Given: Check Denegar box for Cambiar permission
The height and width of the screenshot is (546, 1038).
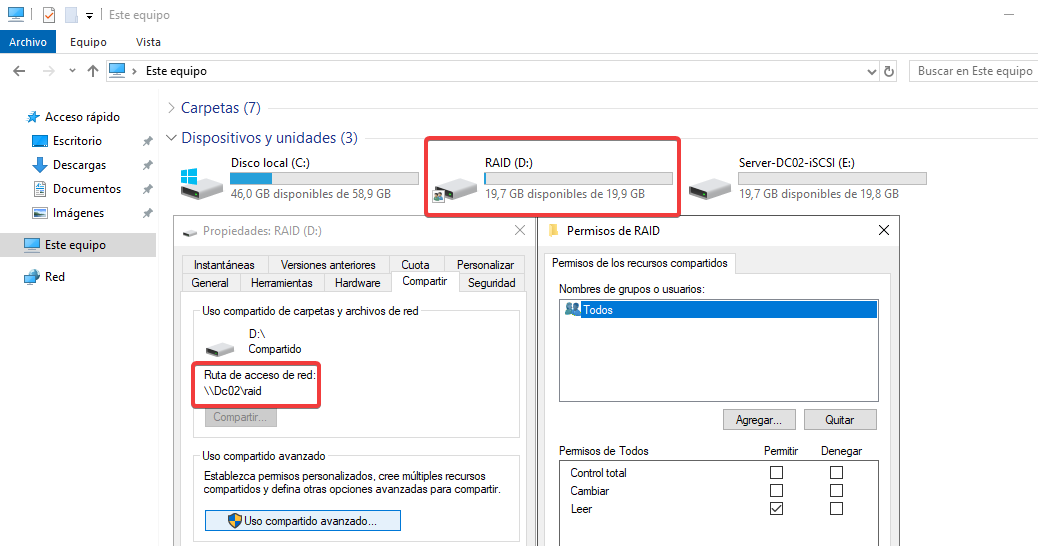Looking at the screenshot, I should tap(836, 491).
